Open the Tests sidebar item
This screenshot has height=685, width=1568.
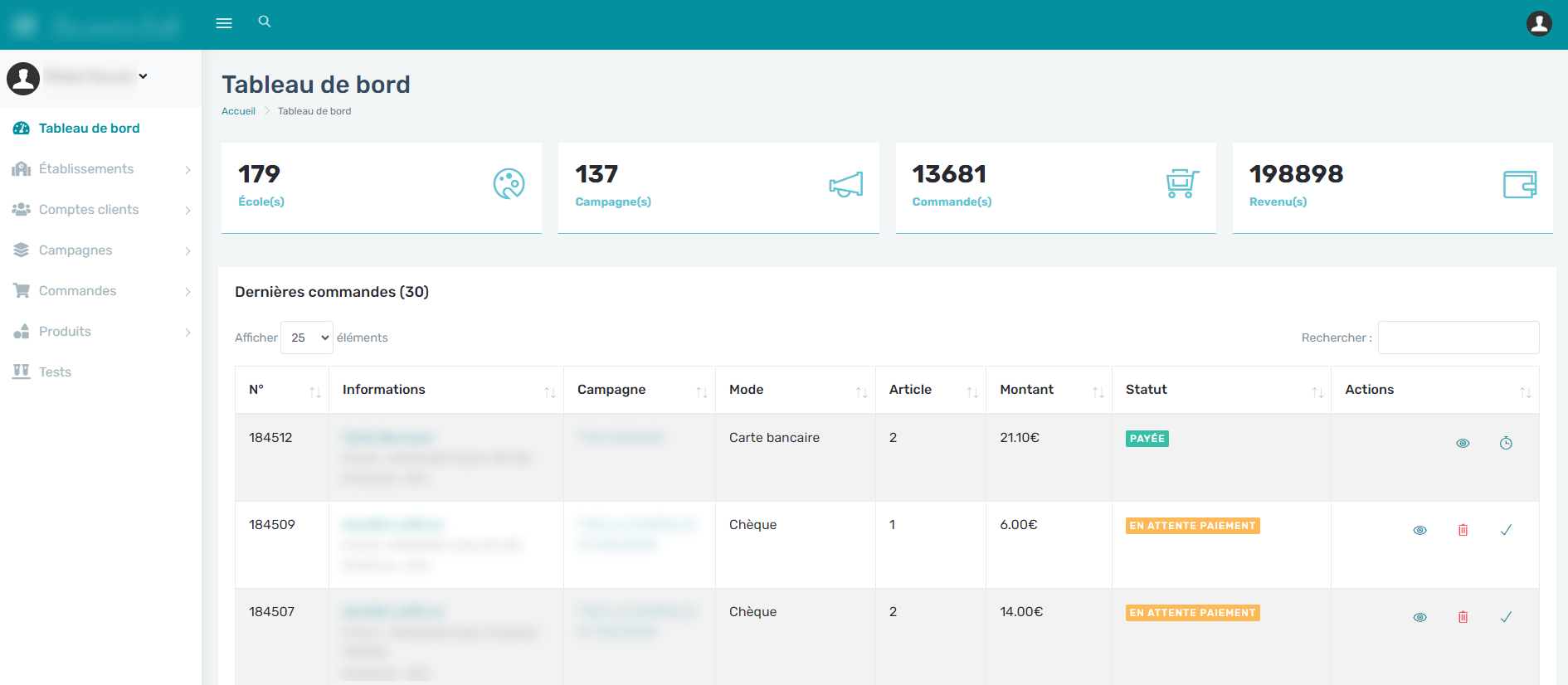[x=55, y=372]
